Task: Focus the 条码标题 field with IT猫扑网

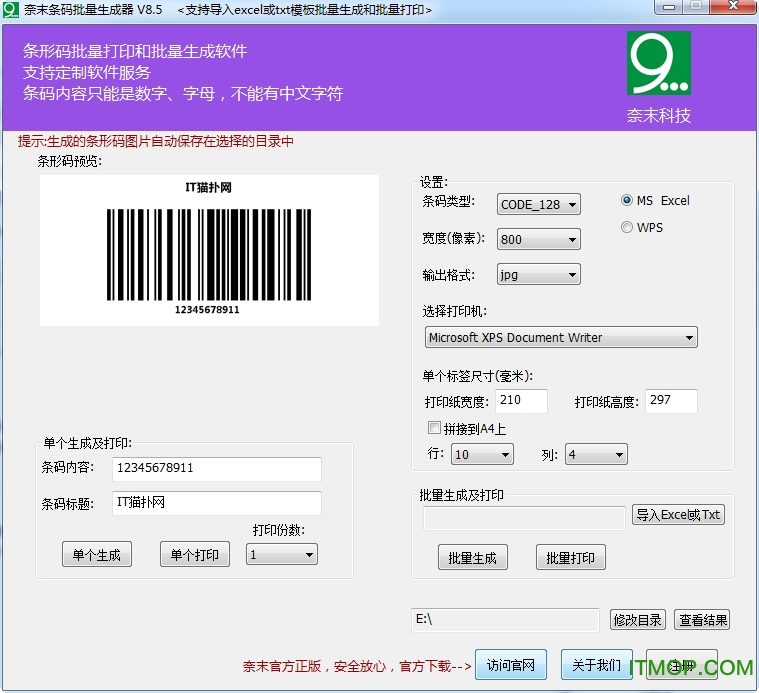Action: click(217, 503)
